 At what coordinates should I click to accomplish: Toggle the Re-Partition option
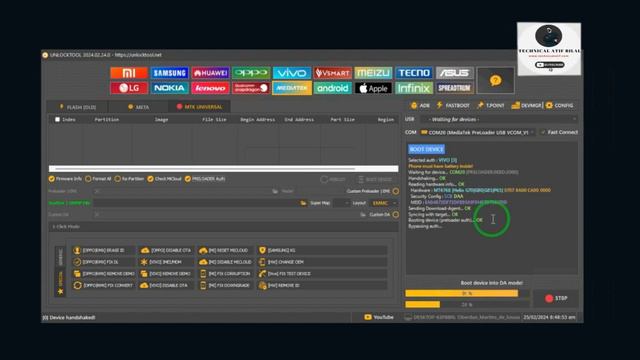click(x=129, y=179)
